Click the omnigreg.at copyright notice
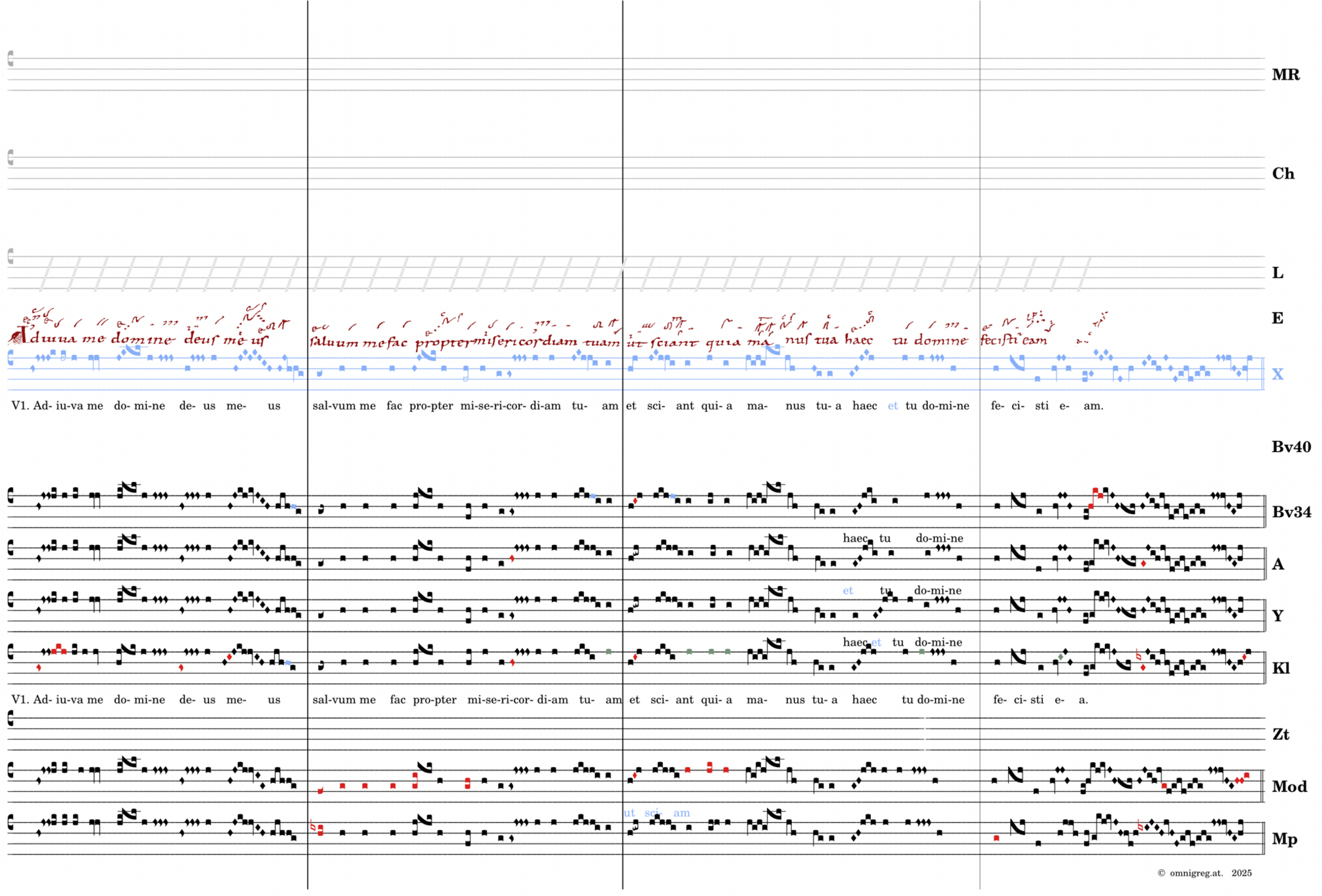1322x896 pixels. point(1204,873)
